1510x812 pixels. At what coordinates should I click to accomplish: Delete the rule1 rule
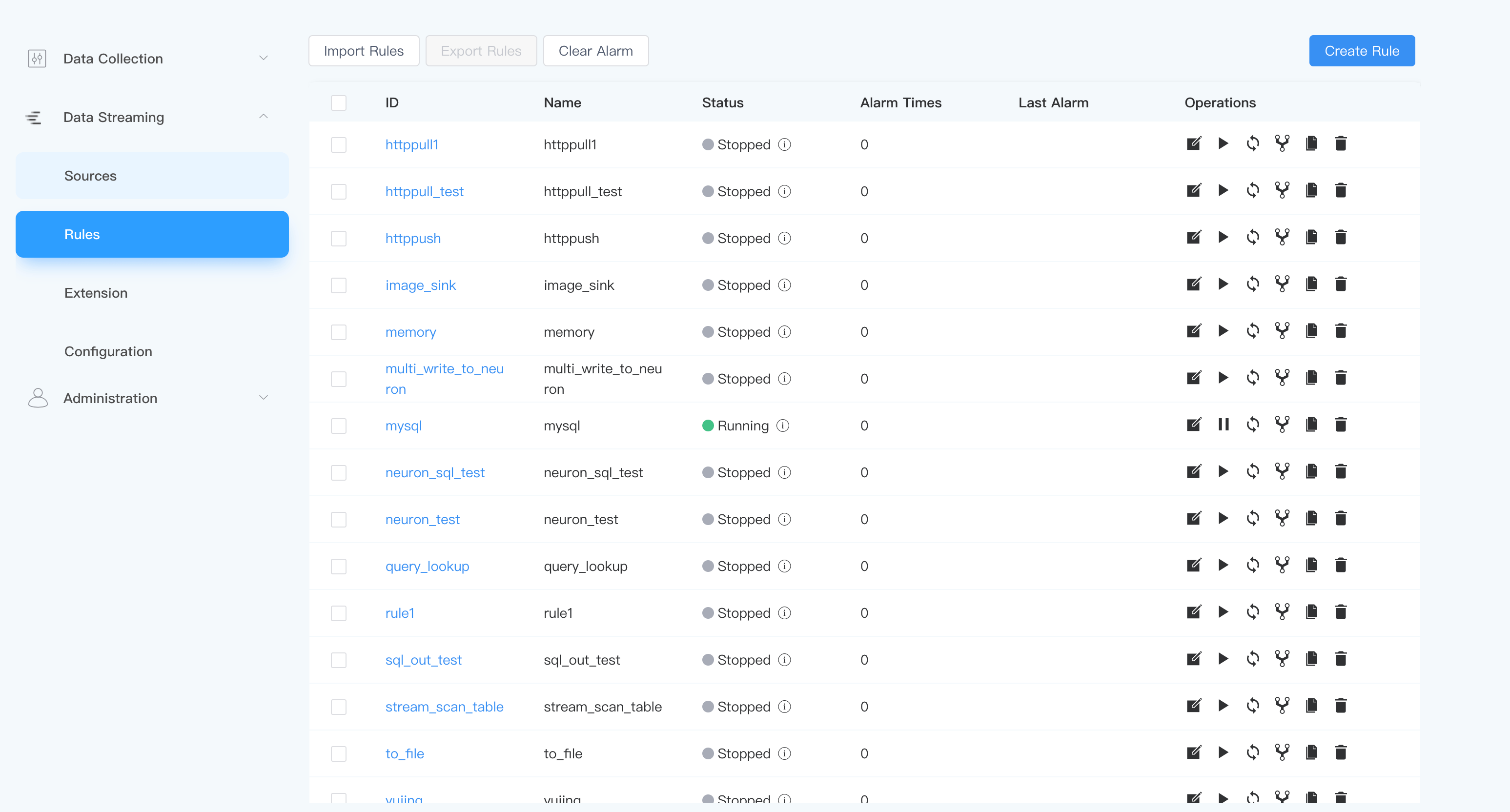[1341, 612]
